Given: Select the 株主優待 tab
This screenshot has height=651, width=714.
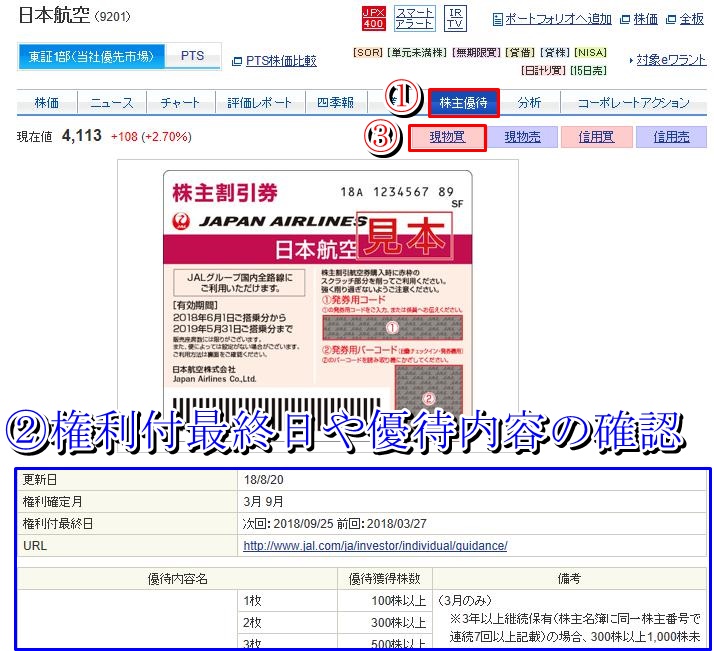Looking at the screenshot, I should coord(464,103).
